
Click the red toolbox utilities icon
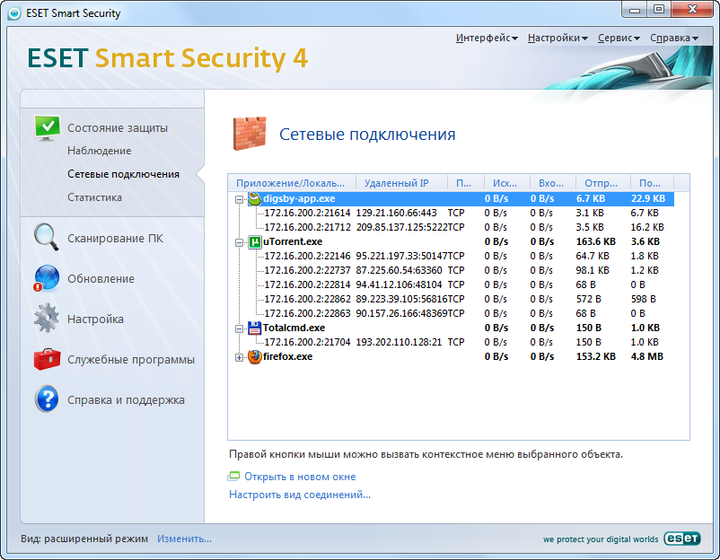point(47,359)
